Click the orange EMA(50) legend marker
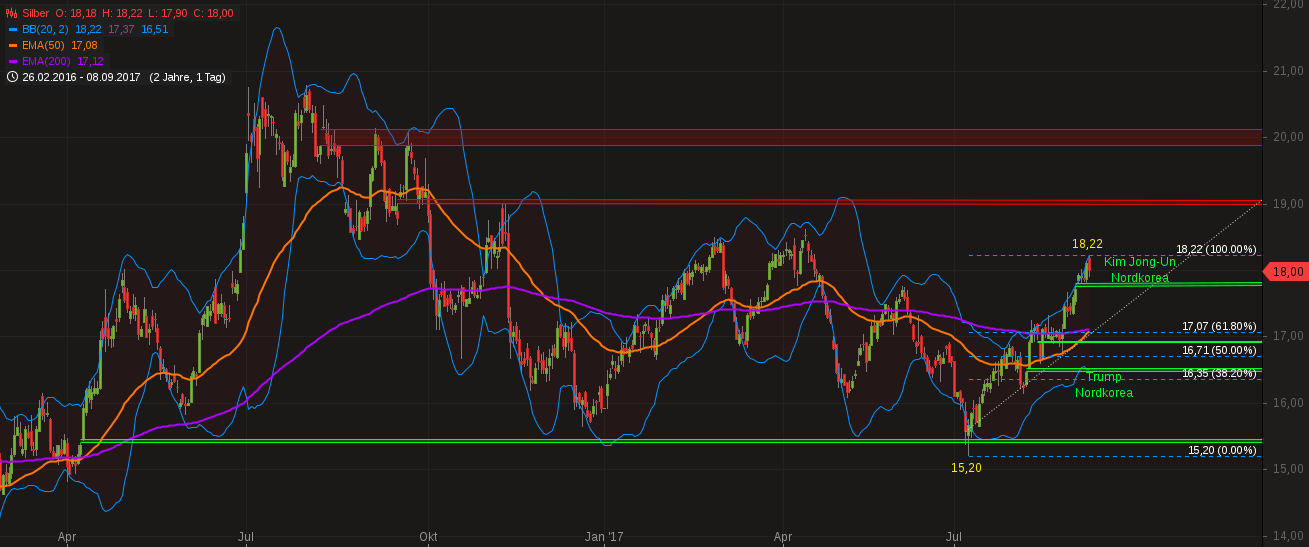The image size is (1309, 547). coord(12,45)
